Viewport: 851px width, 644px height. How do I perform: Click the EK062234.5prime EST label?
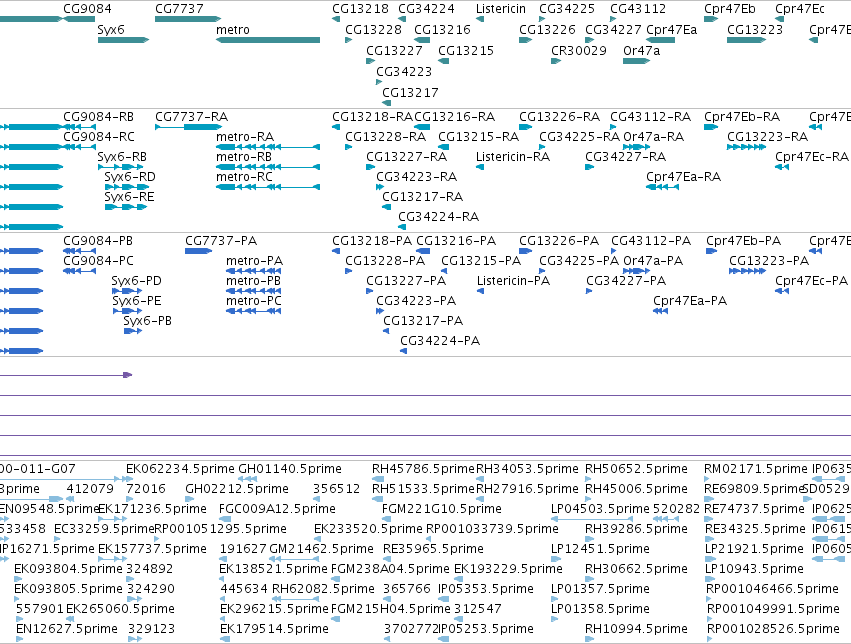(180, 469)
